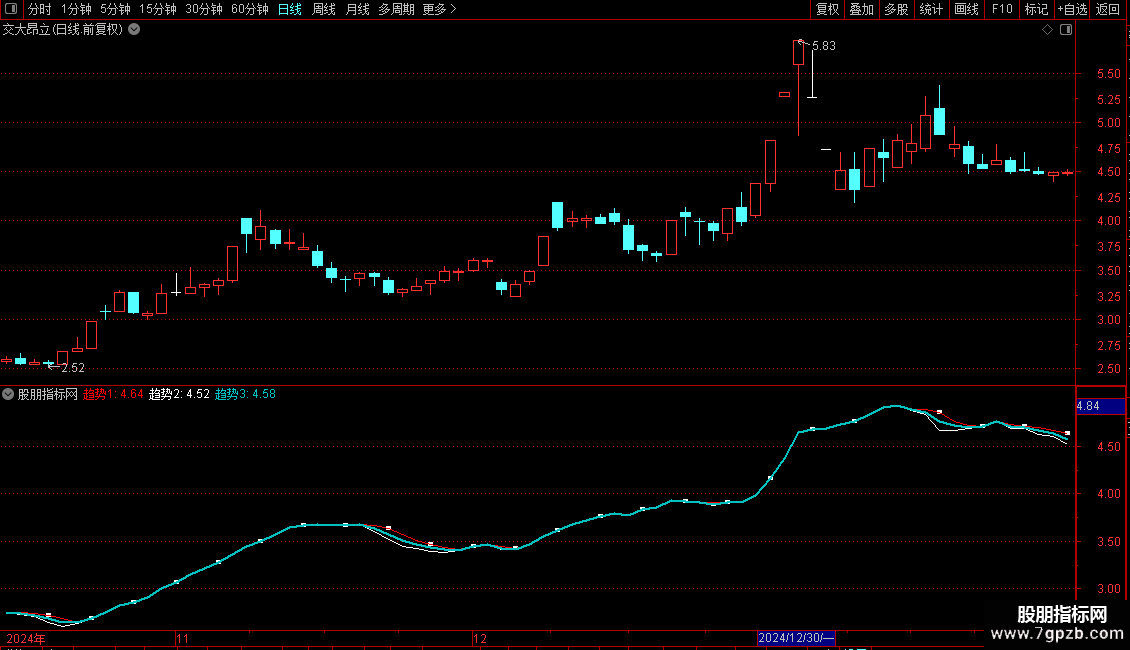
Task: Select the 日线 daily chart tab
Action: pyautogui.click(x=290, y=9)
